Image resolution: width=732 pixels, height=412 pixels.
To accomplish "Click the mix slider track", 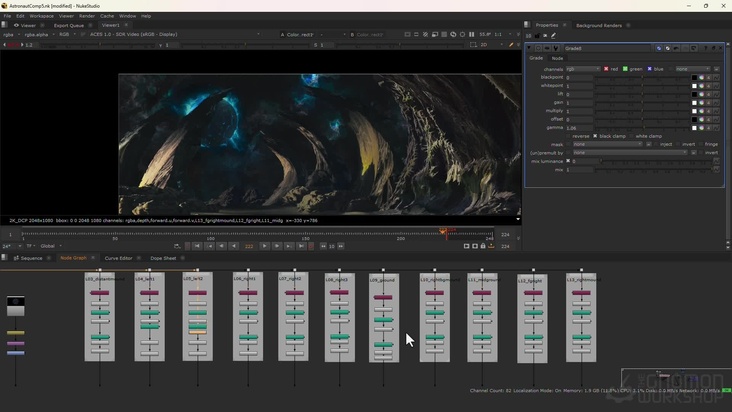I will coord(654,170).
